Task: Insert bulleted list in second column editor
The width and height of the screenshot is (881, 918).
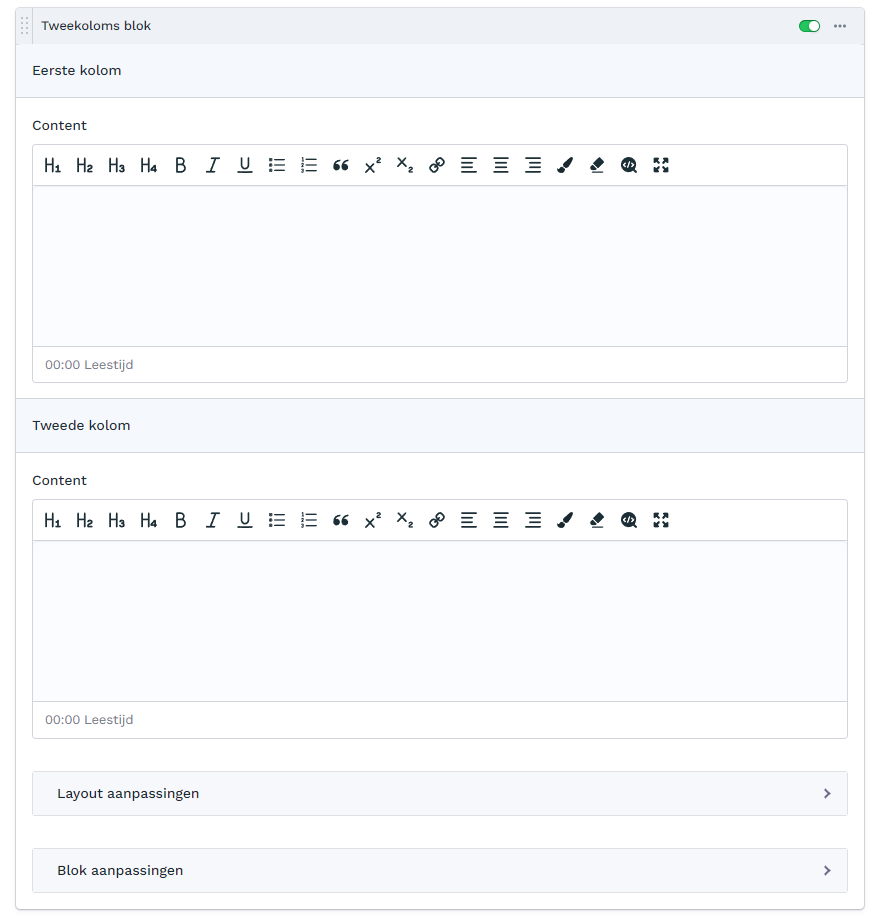Action: [277, 521]
